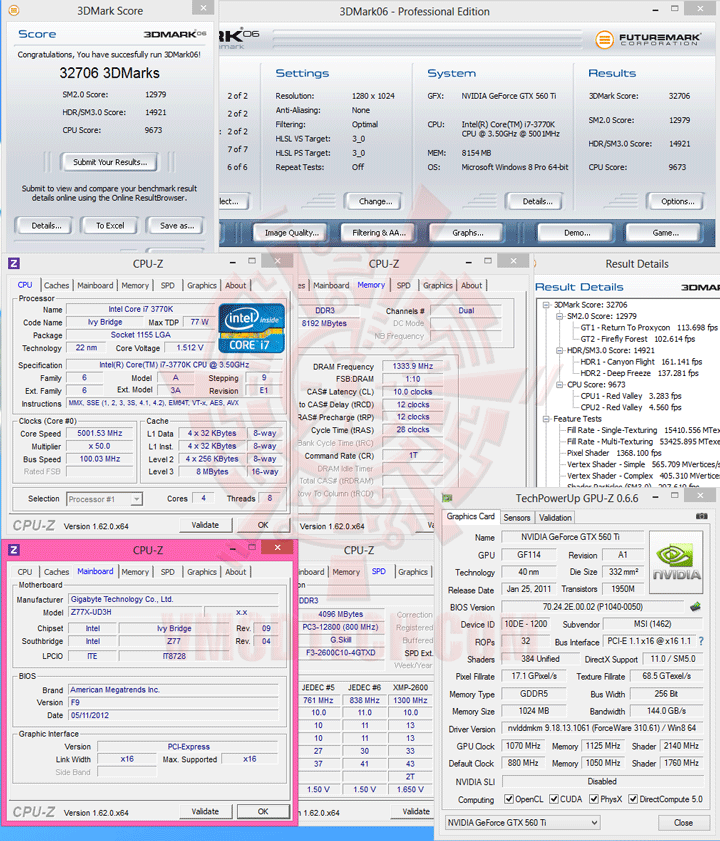The height and width of the screenshot is (841, 720).
Task: Click the Futuremark orange logo
Action: pyautogui.click(x=605, y=39)
